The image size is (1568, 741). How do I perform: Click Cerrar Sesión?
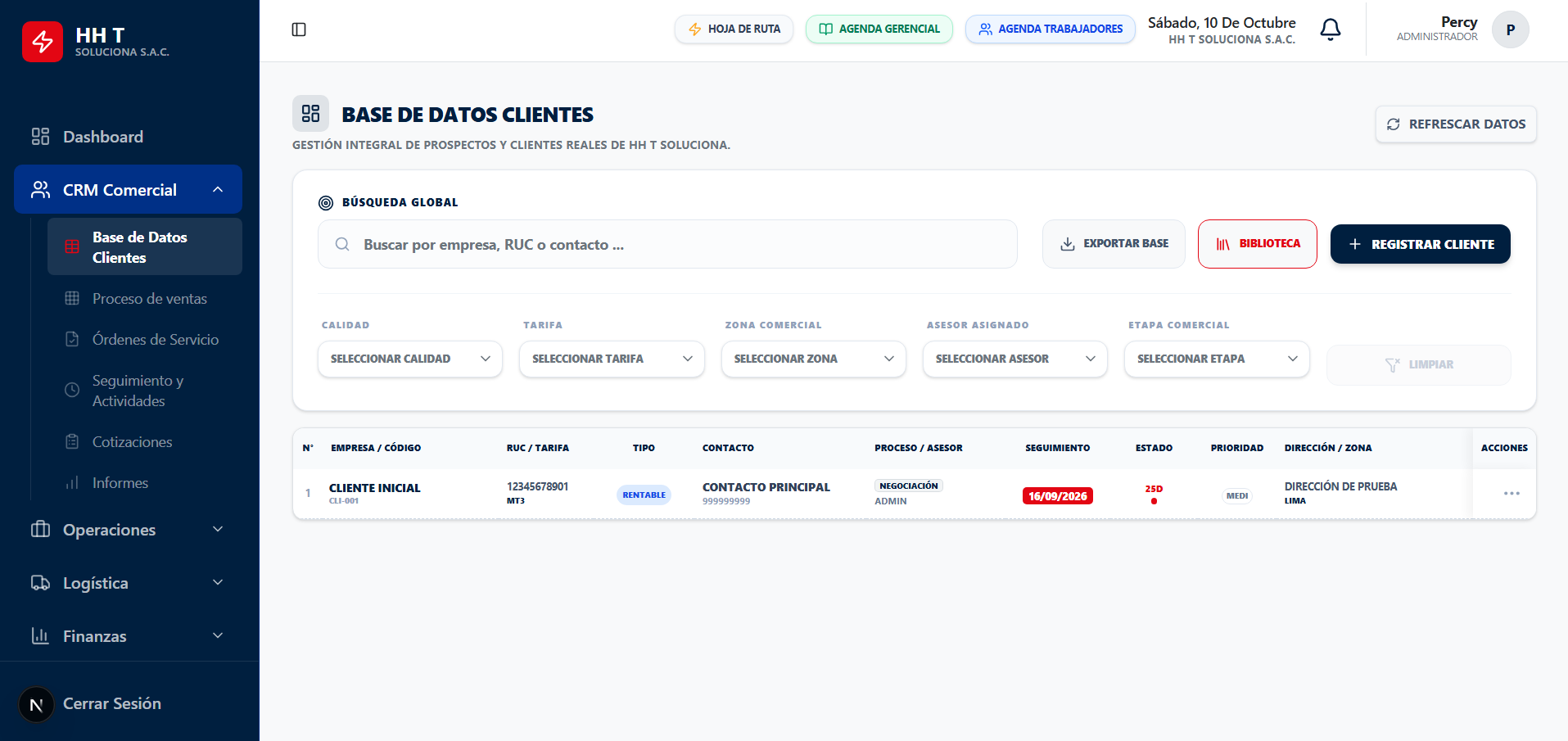(x=112, y=704)
